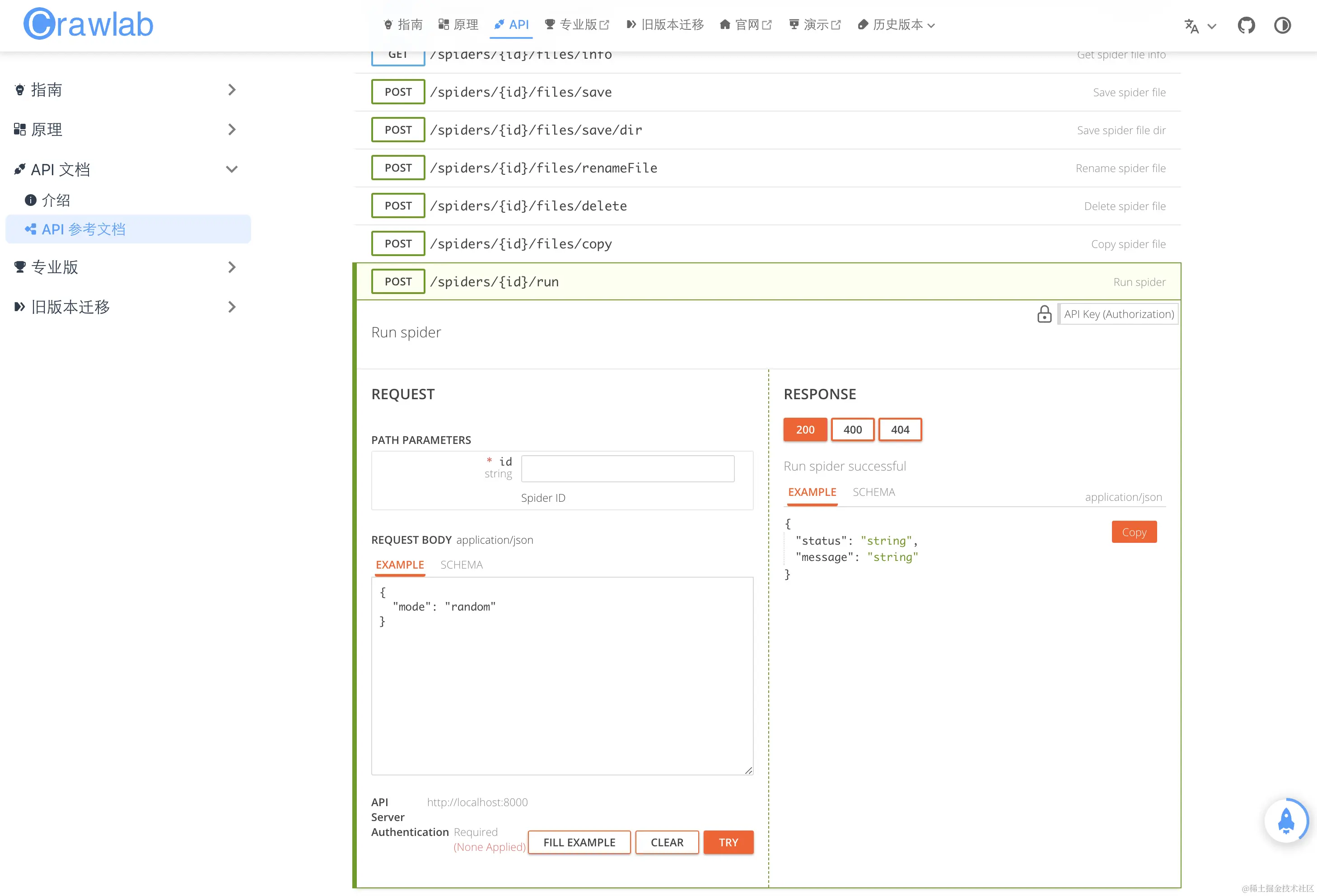
Task: Toggle dark mode contrast icon
Action: tap(1282, 25)
